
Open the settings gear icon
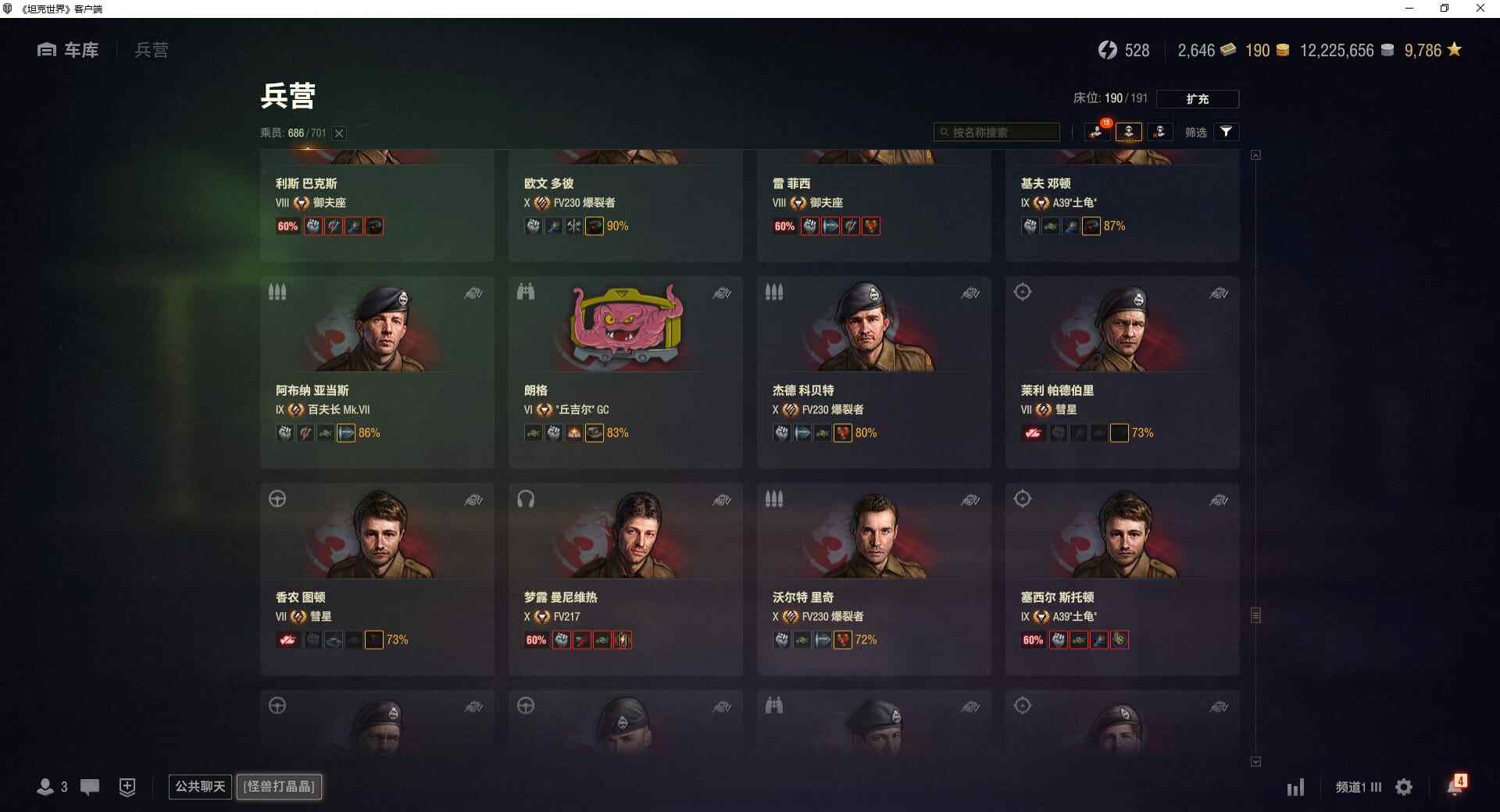pyautogui.click(x=1404, y=787)
